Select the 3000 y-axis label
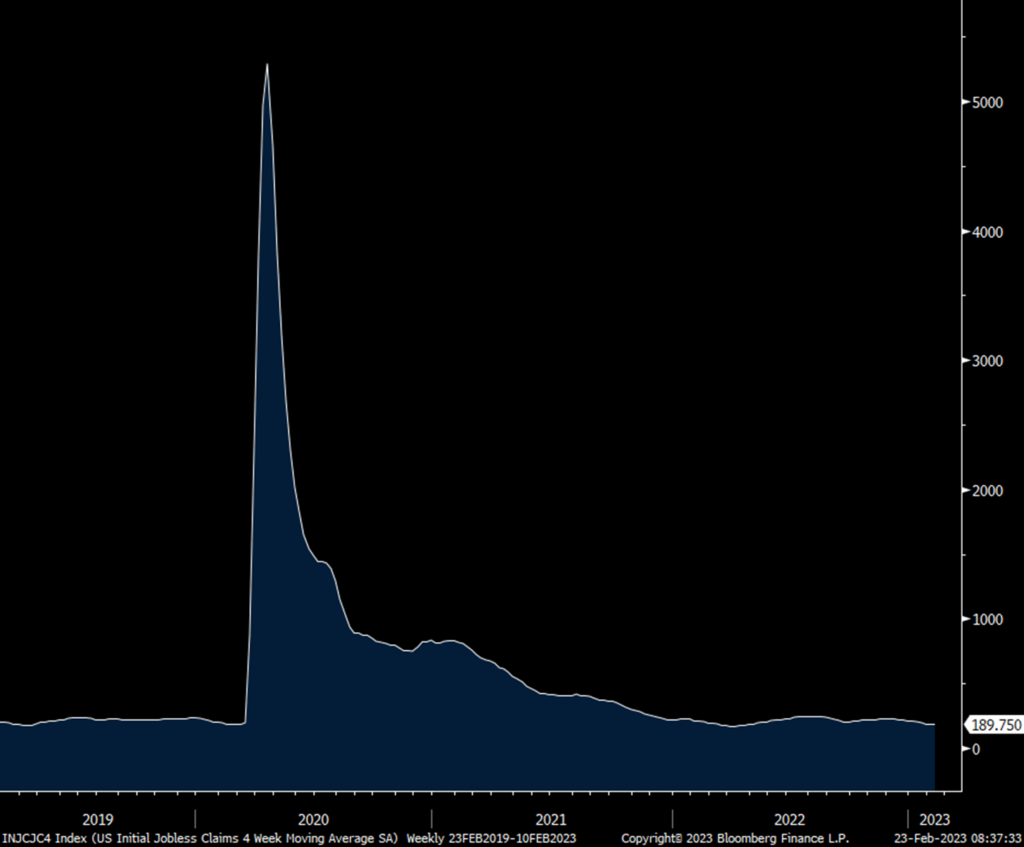This screenshot has height=847, width=1024. pyautogui.click(x=987, y=362)
